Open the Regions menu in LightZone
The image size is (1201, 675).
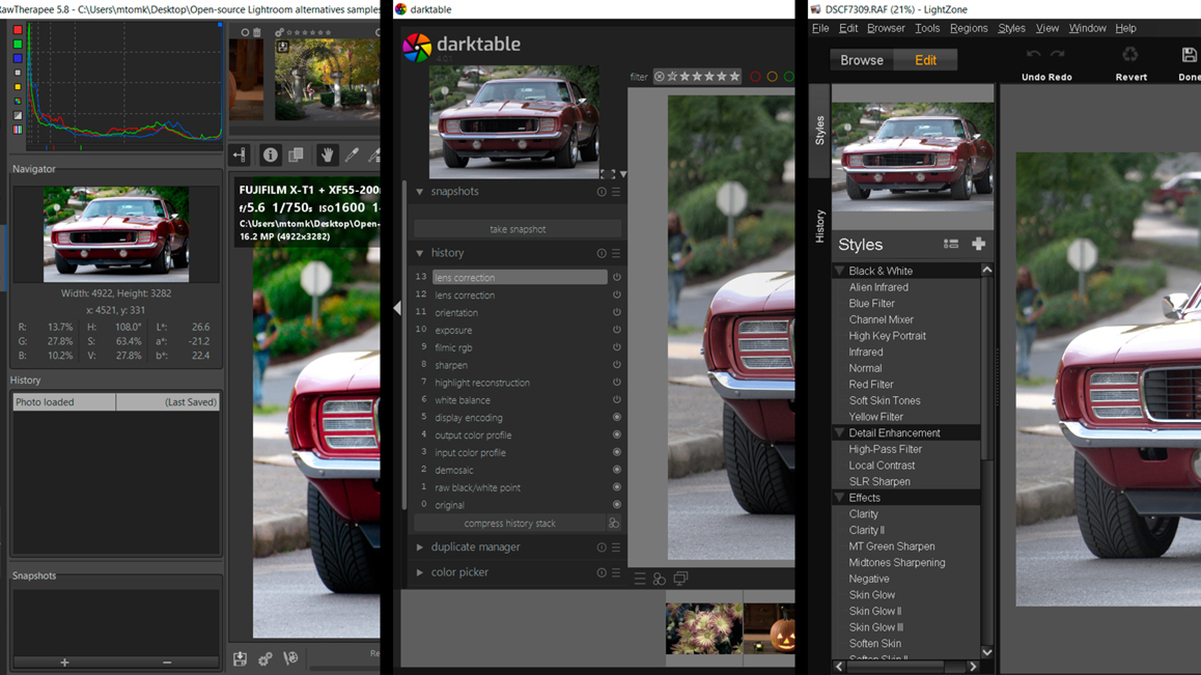tap(968, 28)
